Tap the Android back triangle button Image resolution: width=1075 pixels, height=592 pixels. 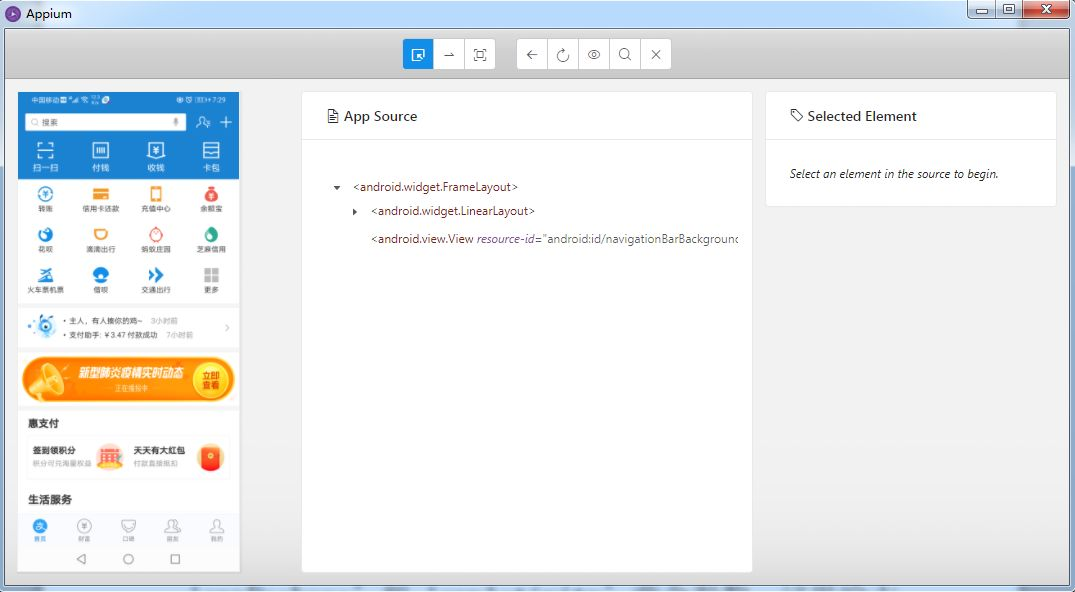(x=82, y=559)
